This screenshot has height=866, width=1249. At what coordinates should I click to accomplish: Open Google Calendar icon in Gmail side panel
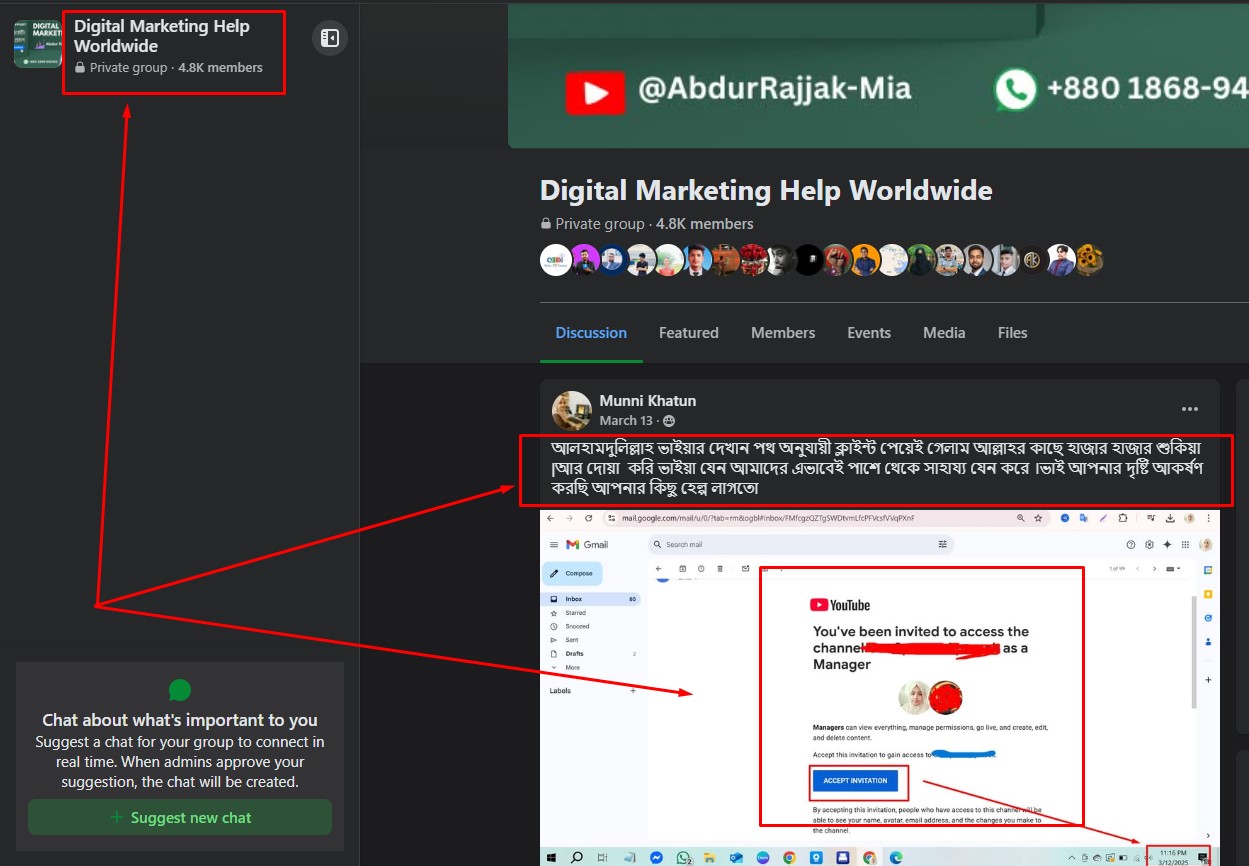[1208, 570]
